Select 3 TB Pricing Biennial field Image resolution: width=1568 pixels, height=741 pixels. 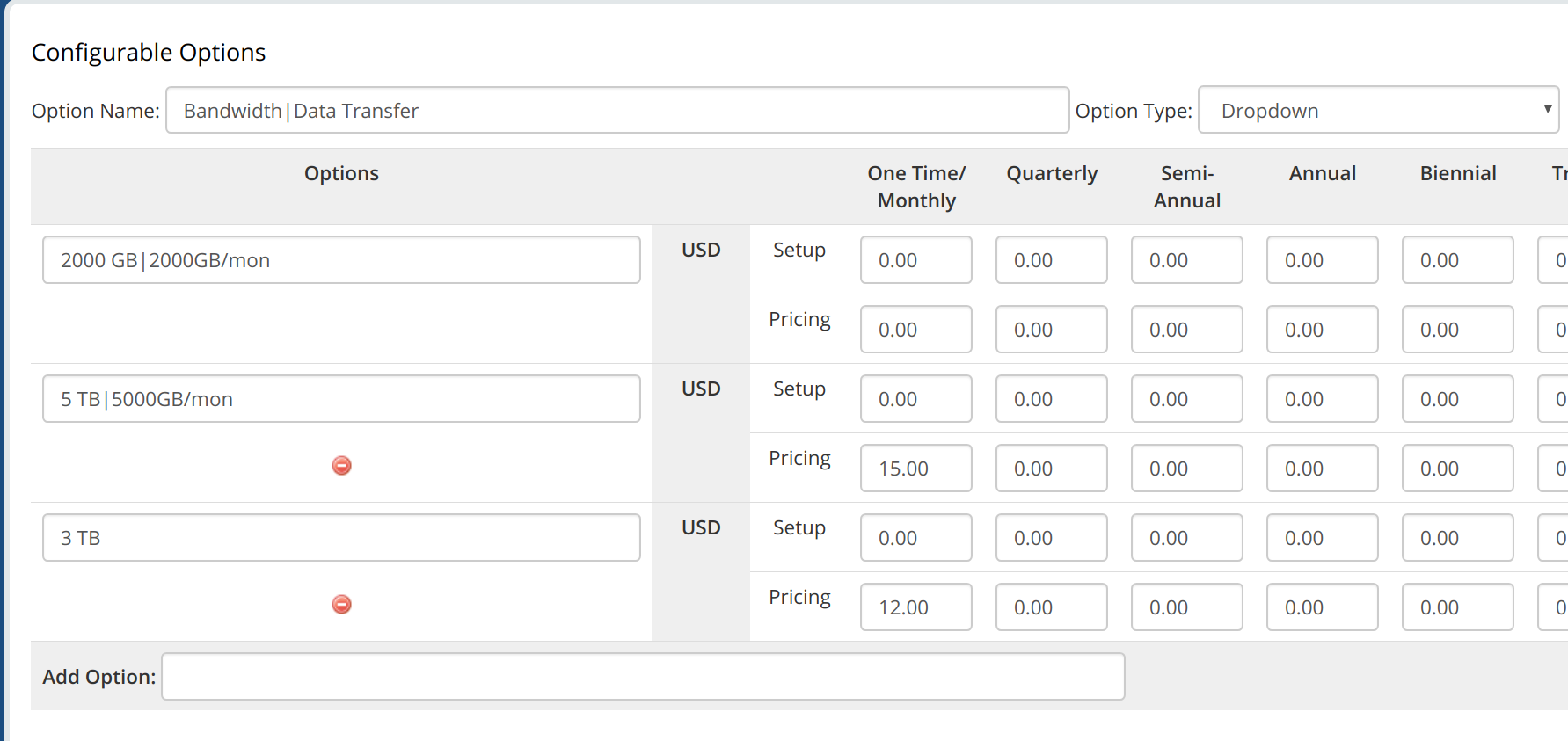[1457, 607]
